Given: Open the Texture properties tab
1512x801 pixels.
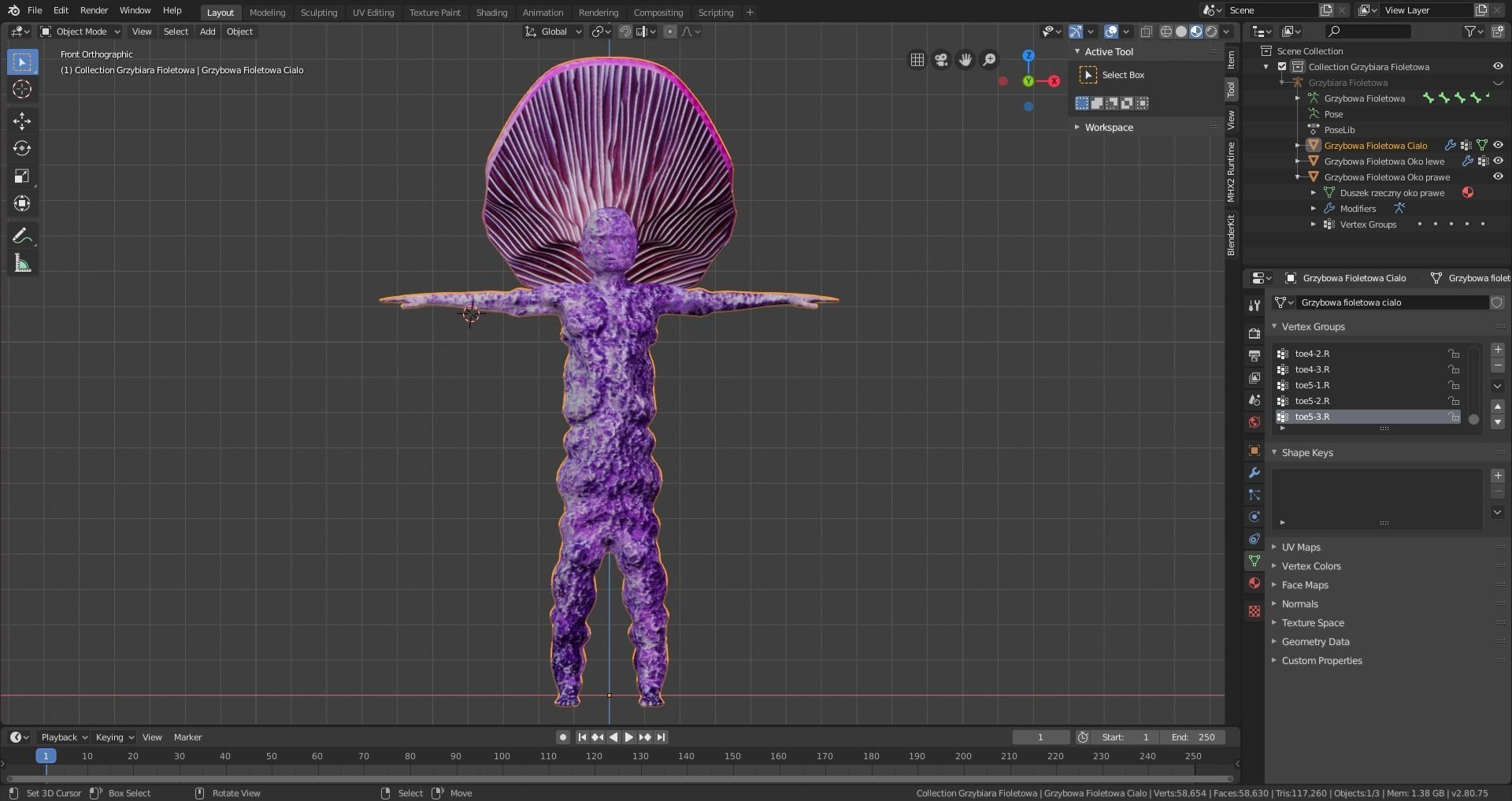Looking at the screenshot, I should click(x=1254, y=611).
